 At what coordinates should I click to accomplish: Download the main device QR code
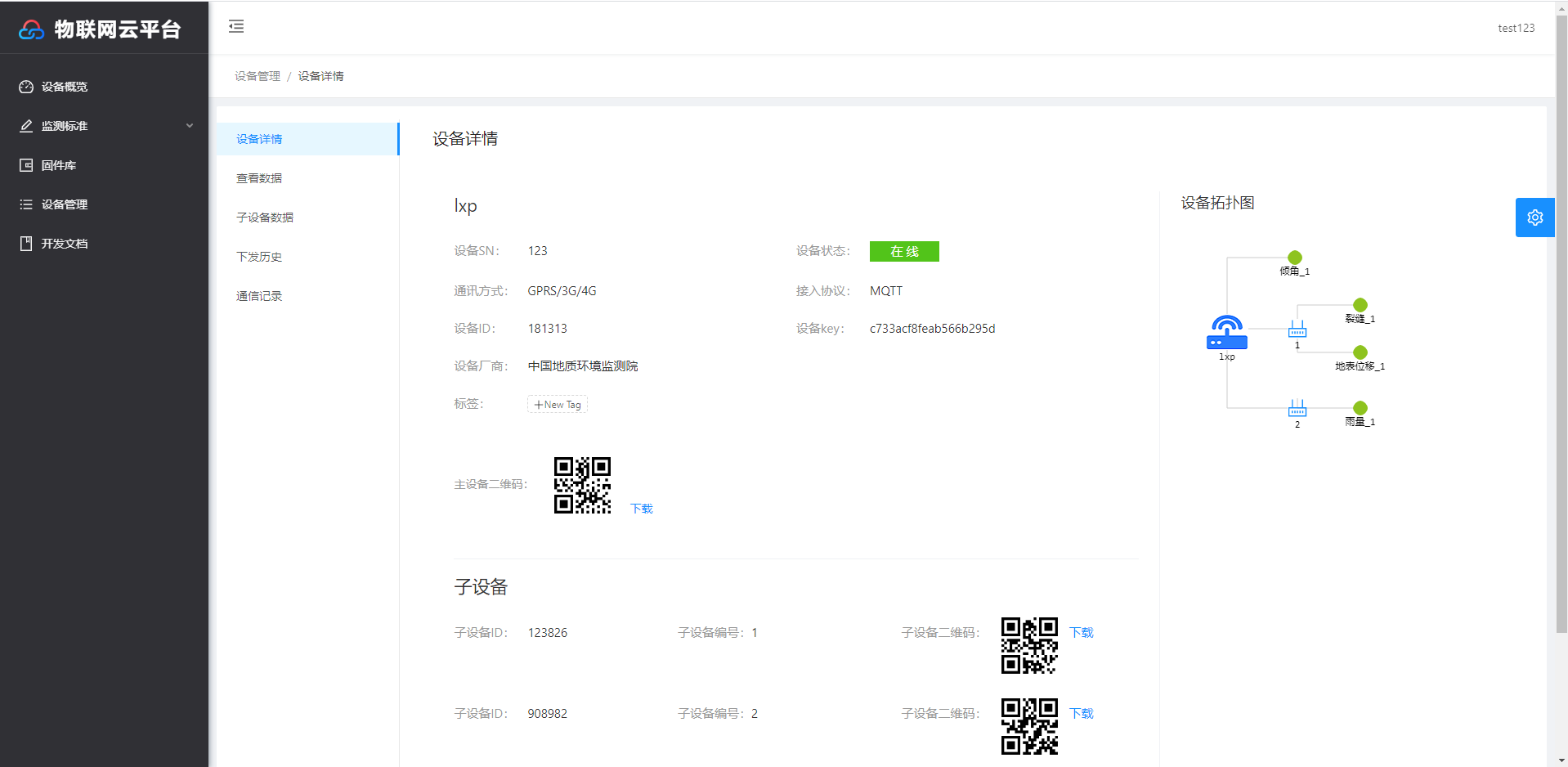click(x=642, y=509)
